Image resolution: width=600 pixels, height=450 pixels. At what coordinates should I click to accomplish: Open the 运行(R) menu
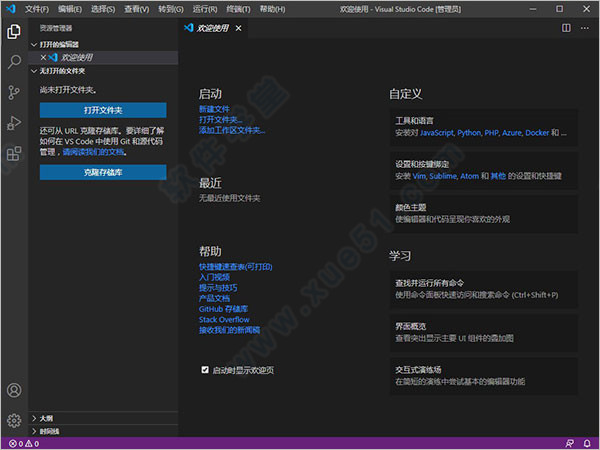205,9
